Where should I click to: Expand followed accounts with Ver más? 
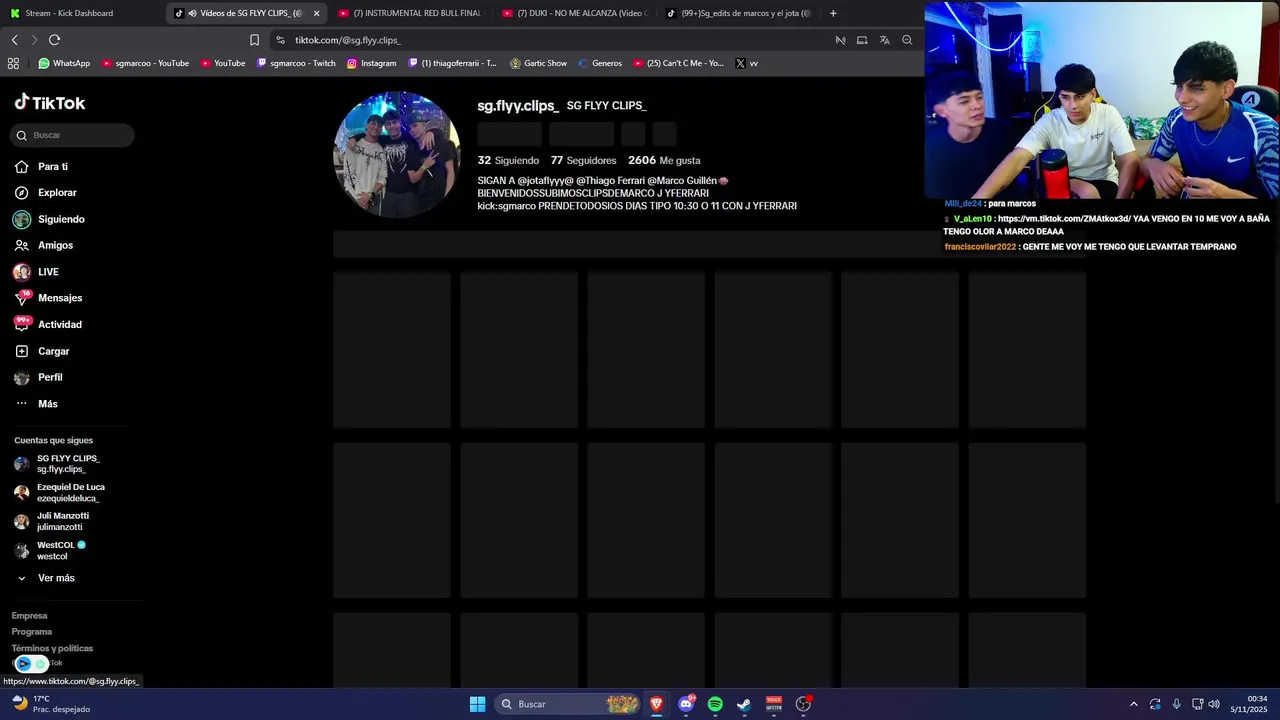56,578
